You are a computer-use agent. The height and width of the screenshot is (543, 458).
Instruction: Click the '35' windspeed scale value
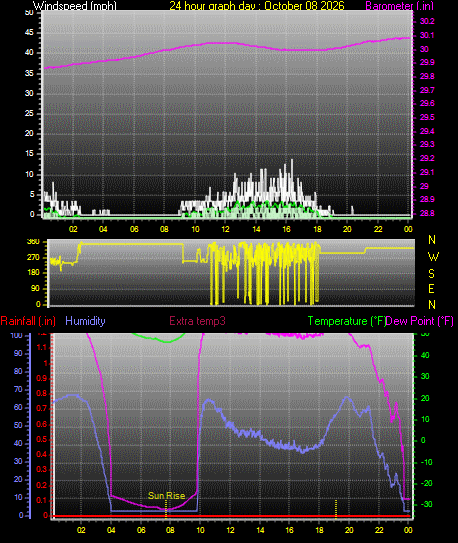click(29, 73)
